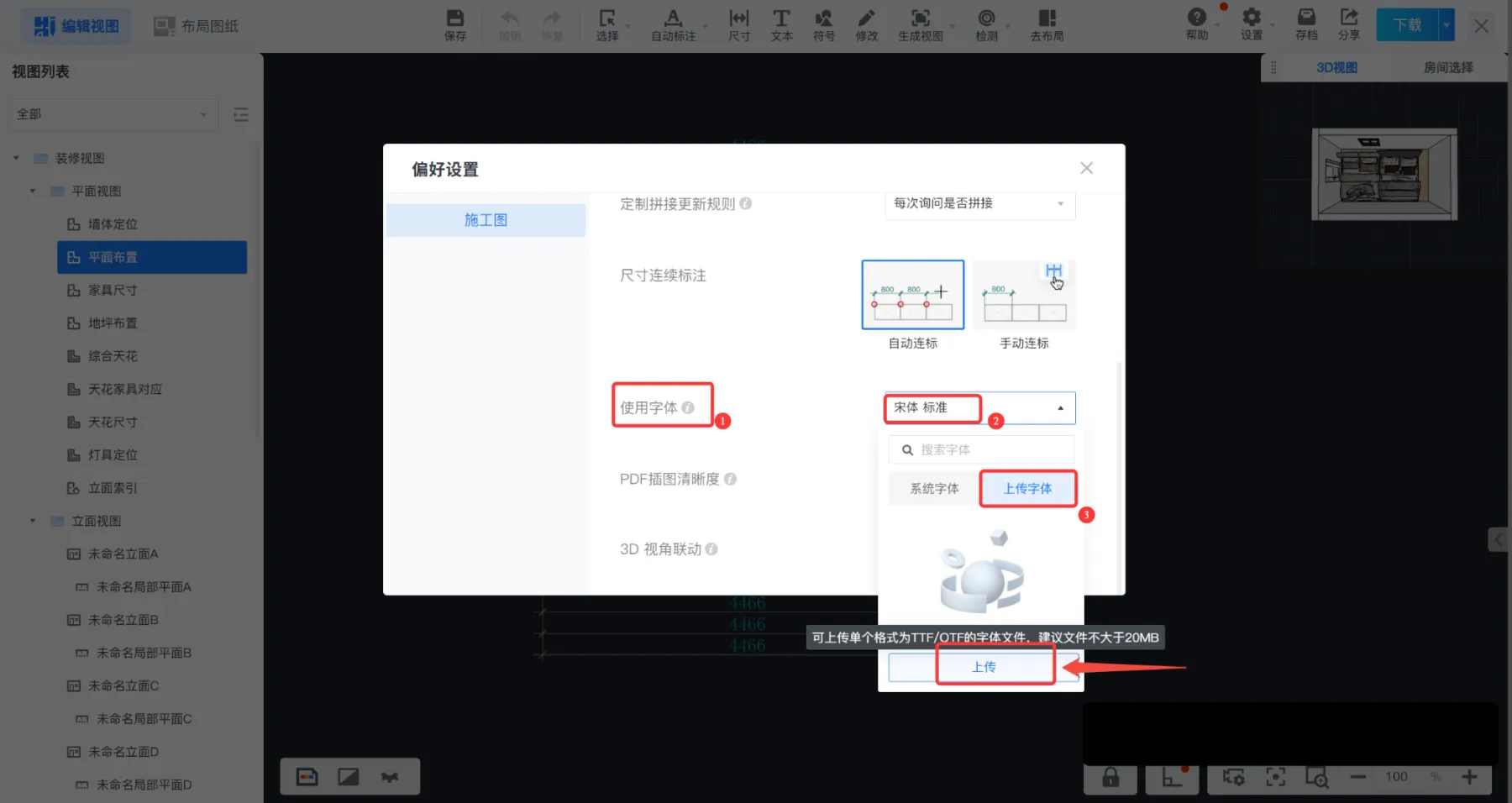1512x803 pixels.
Task: Click the Settings gear icon
Action: point(1252,24)
